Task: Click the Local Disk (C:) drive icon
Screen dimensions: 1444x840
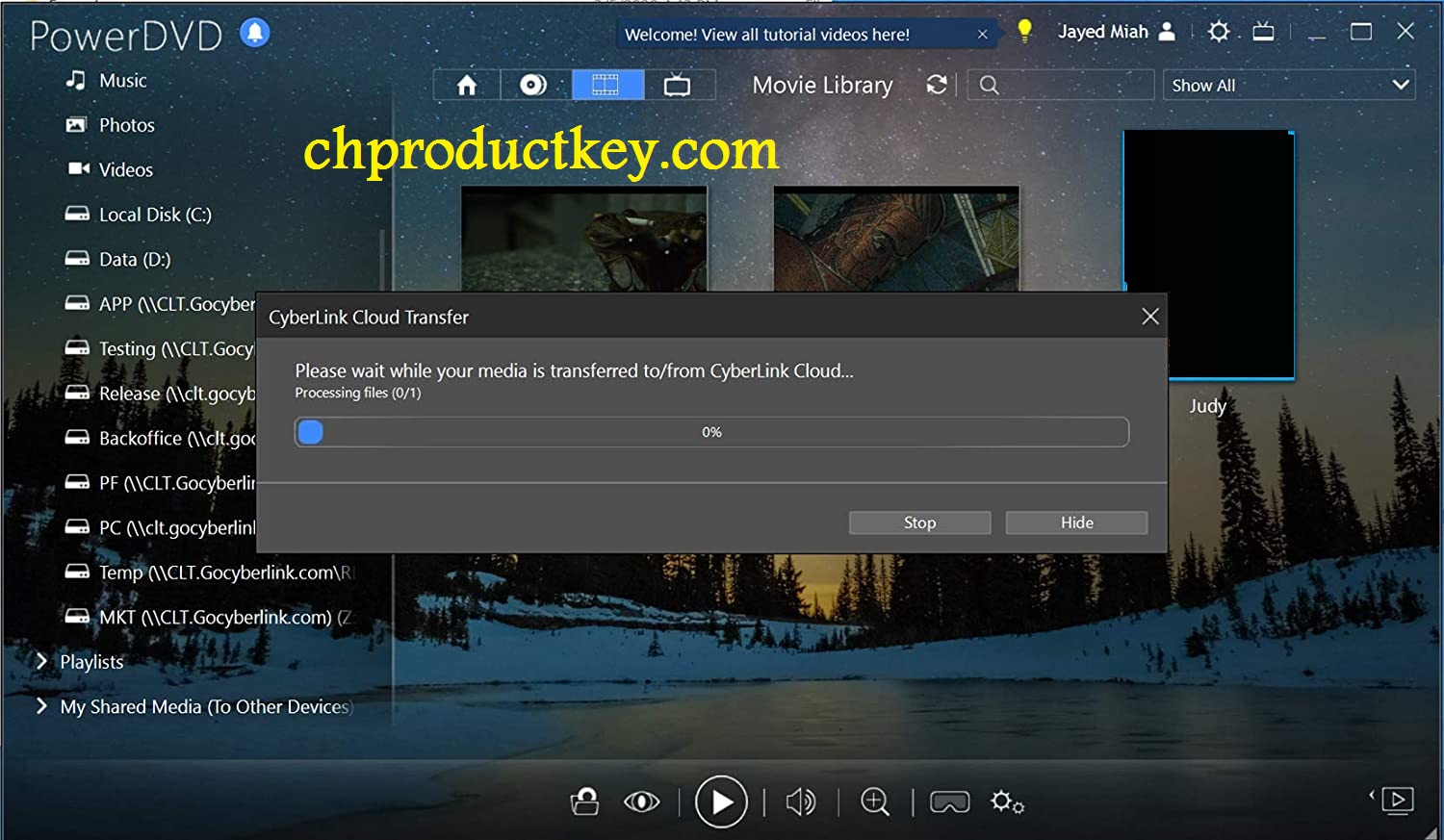Action: pos(77,214)
